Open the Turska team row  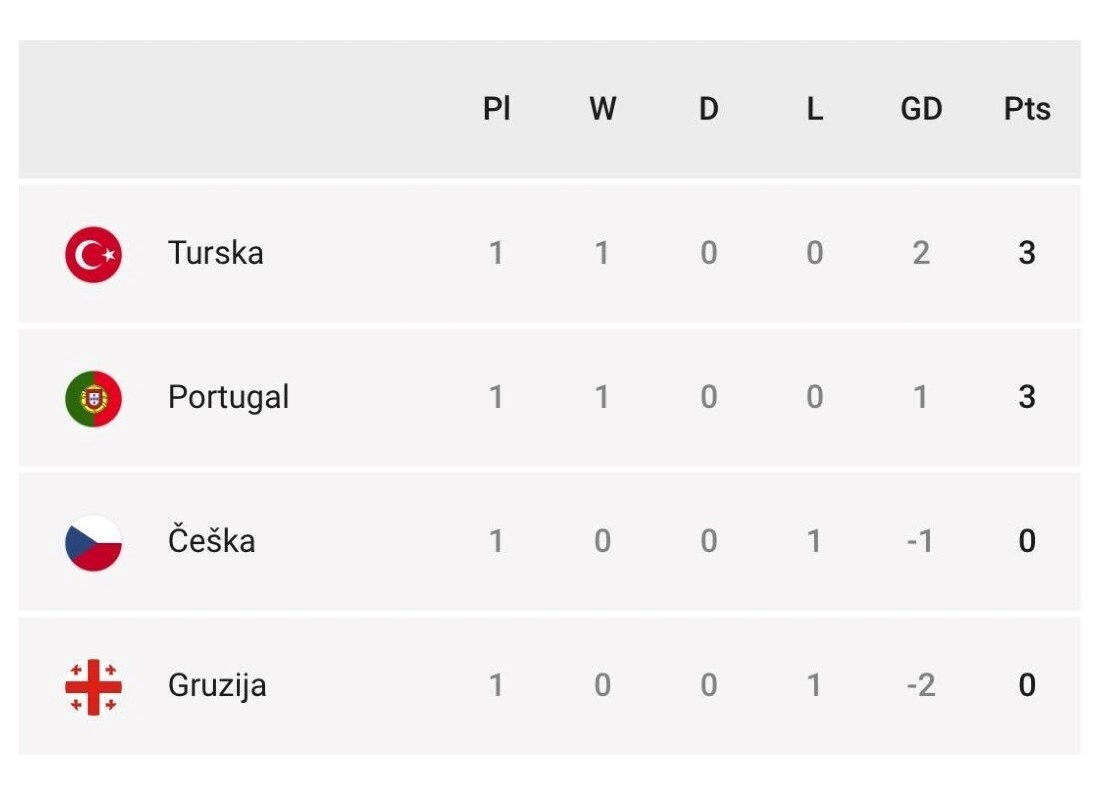point(549,253)
